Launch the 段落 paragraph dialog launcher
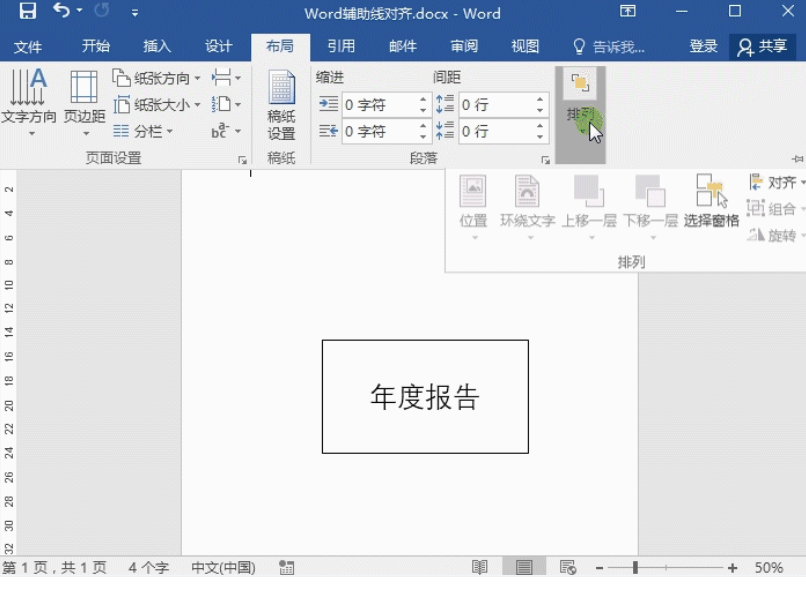Viewport: 806px width, 589px height. pos(545,160)
